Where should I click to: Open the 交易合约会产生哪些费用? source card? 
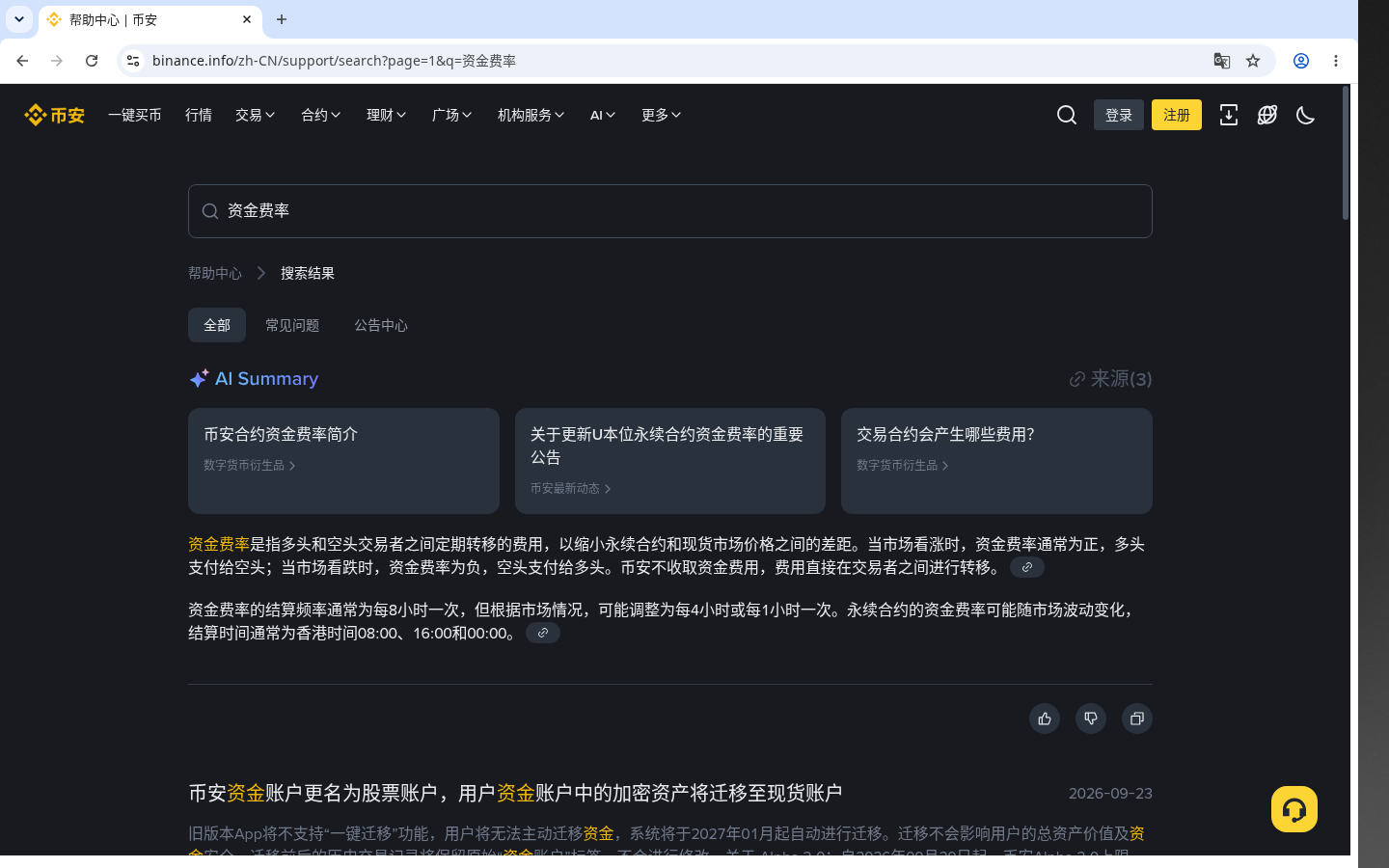pyautogui.click(x=996, y=461)
